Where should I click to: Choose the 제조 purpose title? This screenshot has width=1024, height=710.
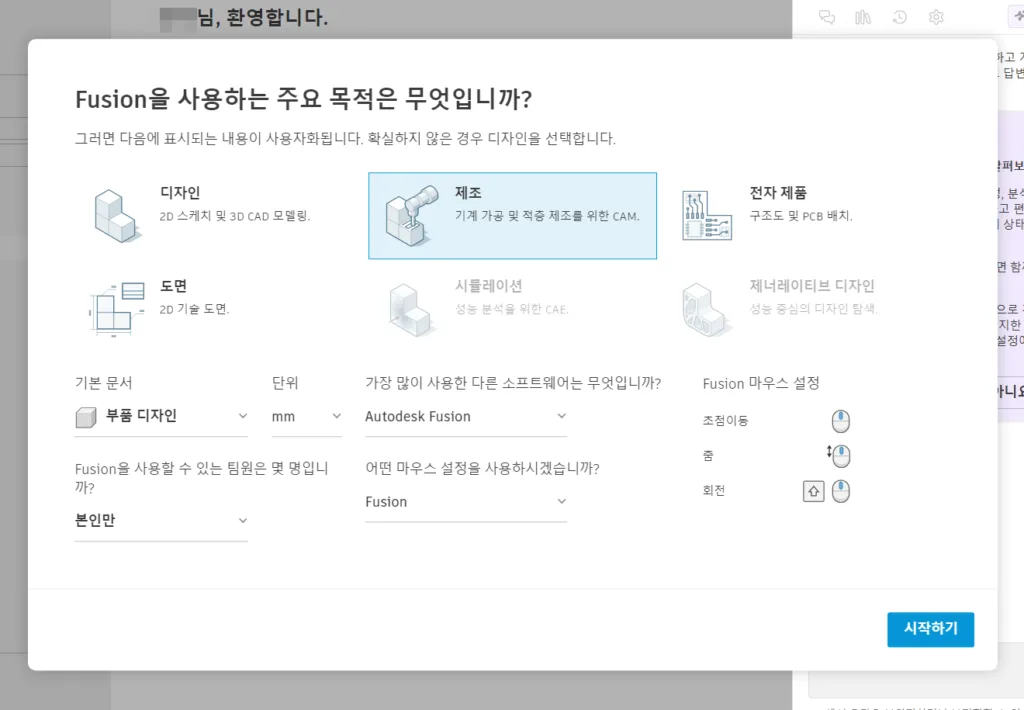pos(468,193)
